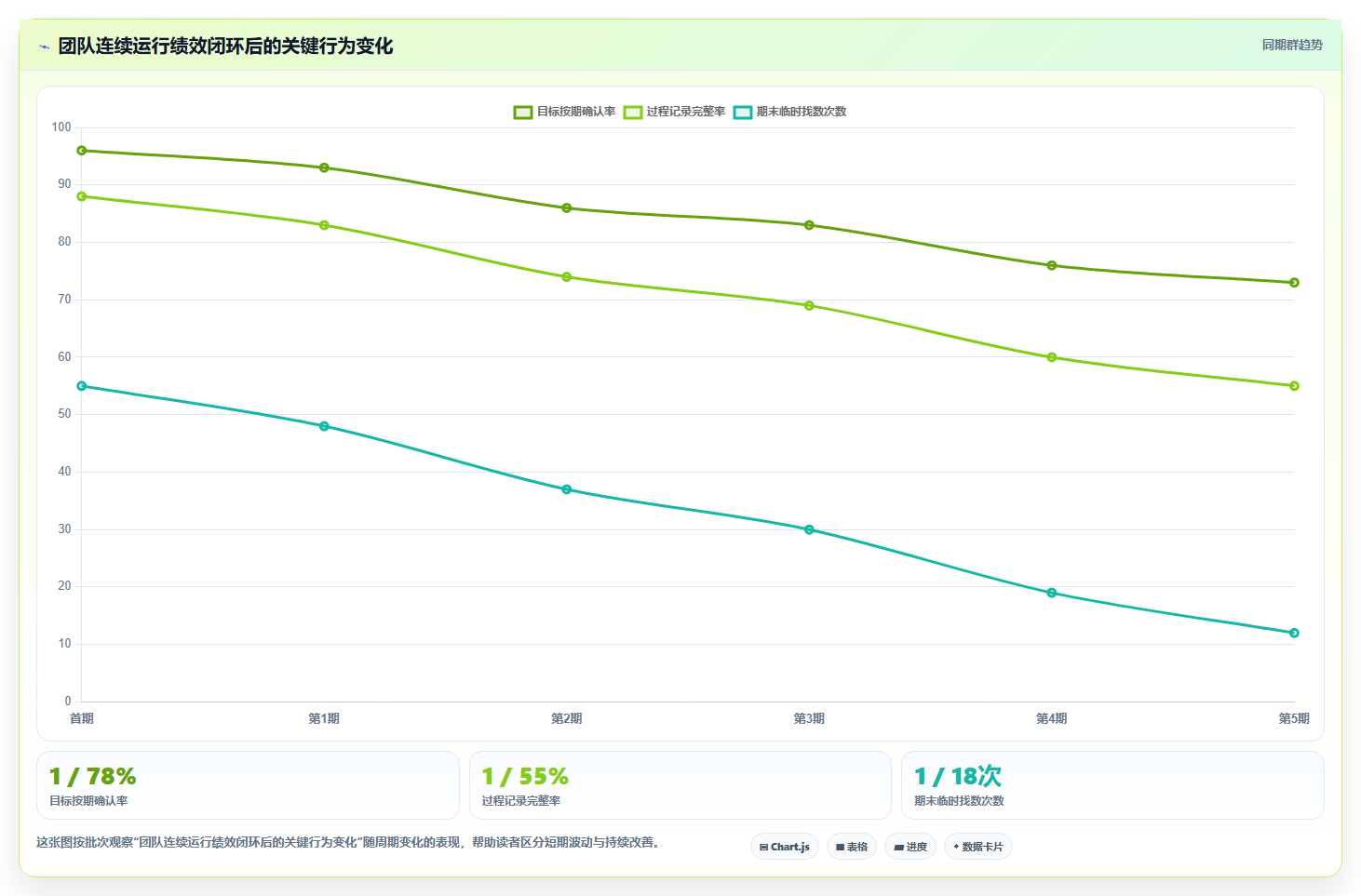Select the 目标按期确认率 point at 第4期
1361x896 pixels.
1052,265
